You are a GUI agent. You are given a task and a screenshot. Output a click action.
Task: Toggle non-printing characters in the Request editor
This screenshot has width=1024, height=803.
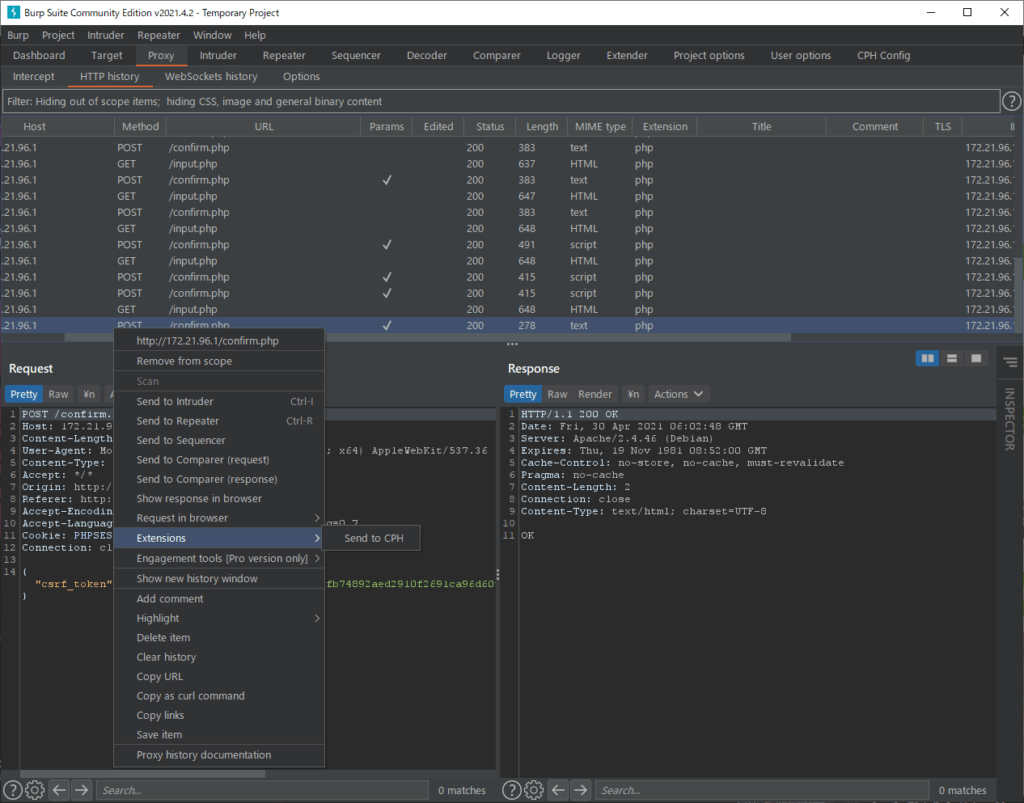coord(88,394)
